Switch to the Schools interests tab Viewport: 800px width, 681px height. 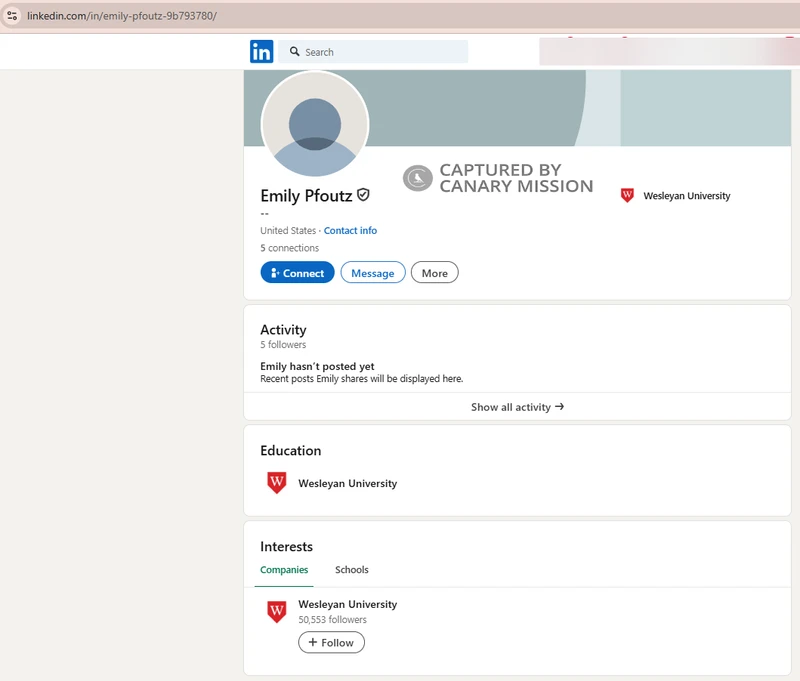pos(352,570)
